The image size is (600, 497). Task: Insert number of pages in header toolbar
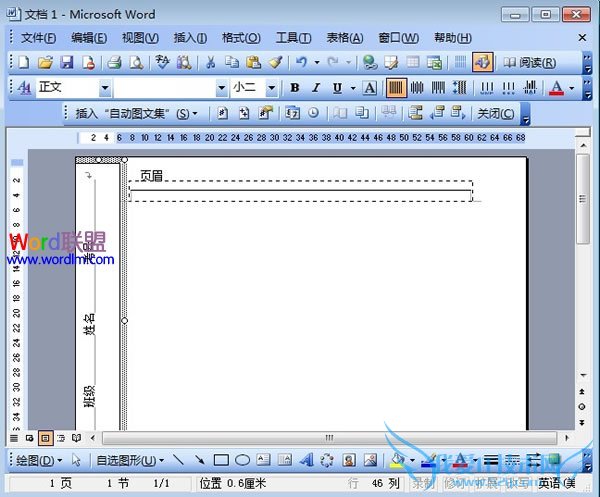[244, 113]
